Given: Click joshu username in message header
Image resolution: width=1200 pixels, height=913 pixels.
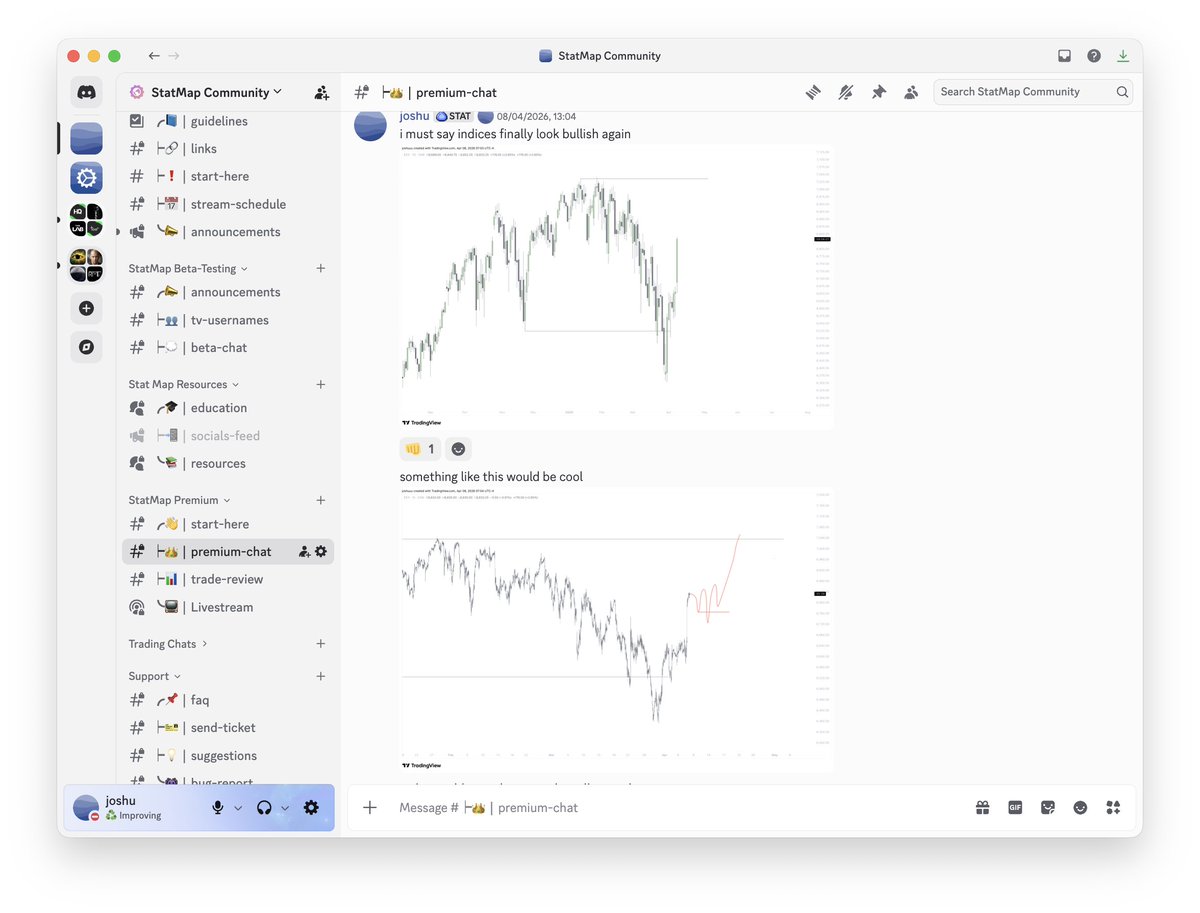Looking at the screenshot, I should pos(414,116).
